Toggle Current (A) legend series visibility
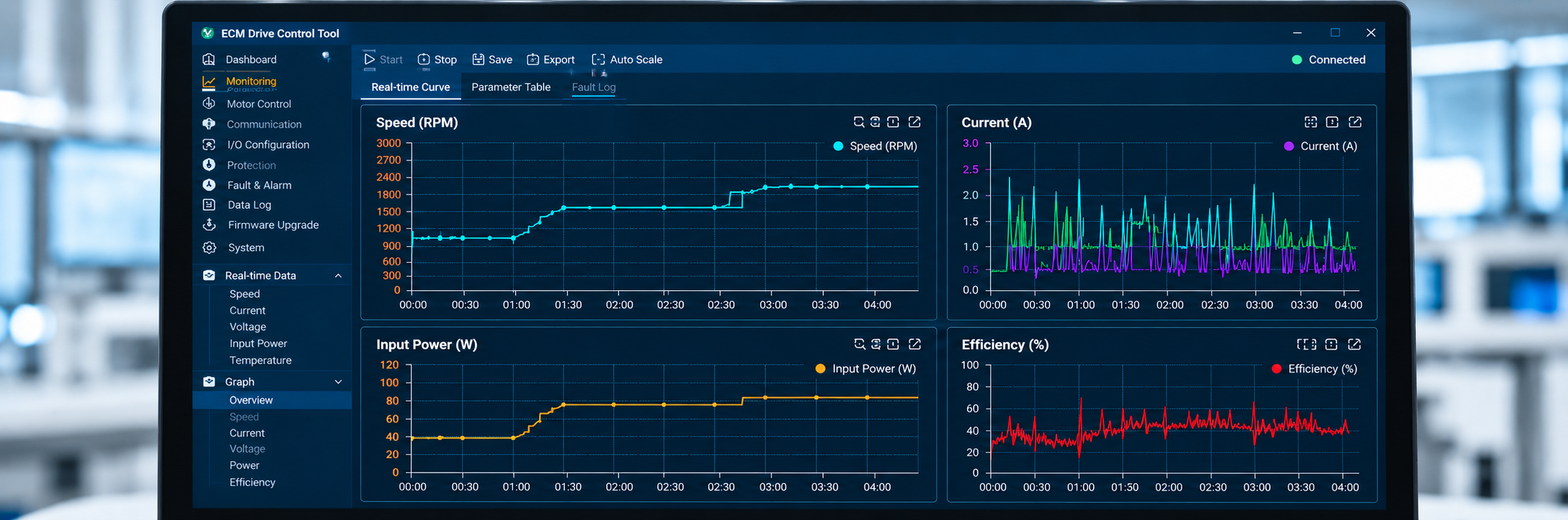The image size is (1568, 520). pyautogui.click(x=1320, y=146)
